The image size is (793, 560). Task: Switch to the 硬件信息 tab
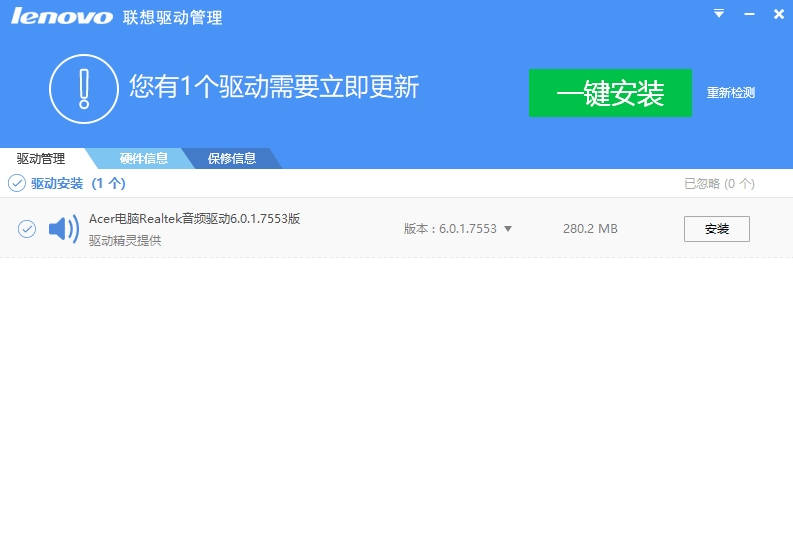(x=144, y=158)
